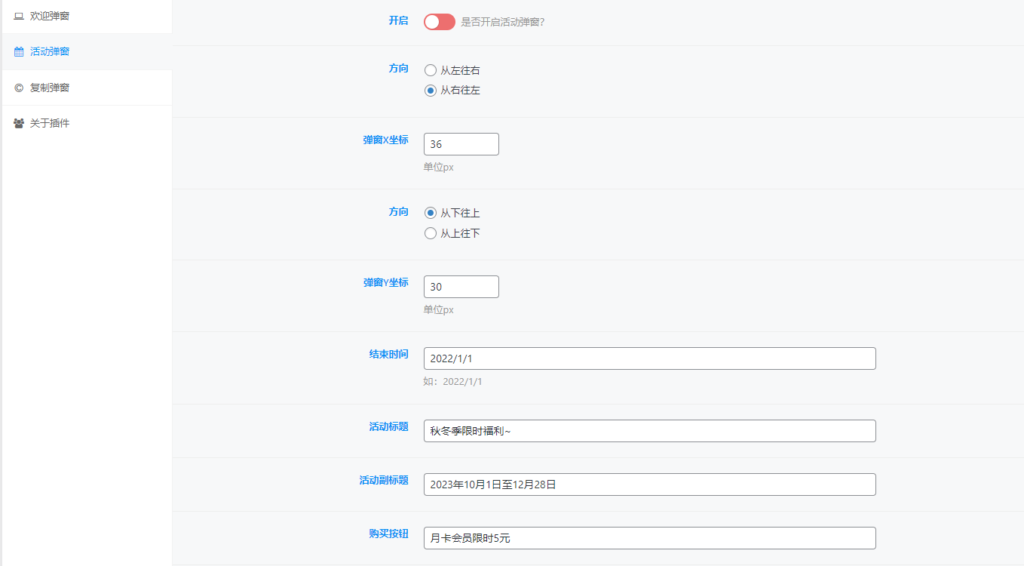Click the 如：2022/1/1 example hint
This screenshot has height=566, width=1024.
(453, 381)
